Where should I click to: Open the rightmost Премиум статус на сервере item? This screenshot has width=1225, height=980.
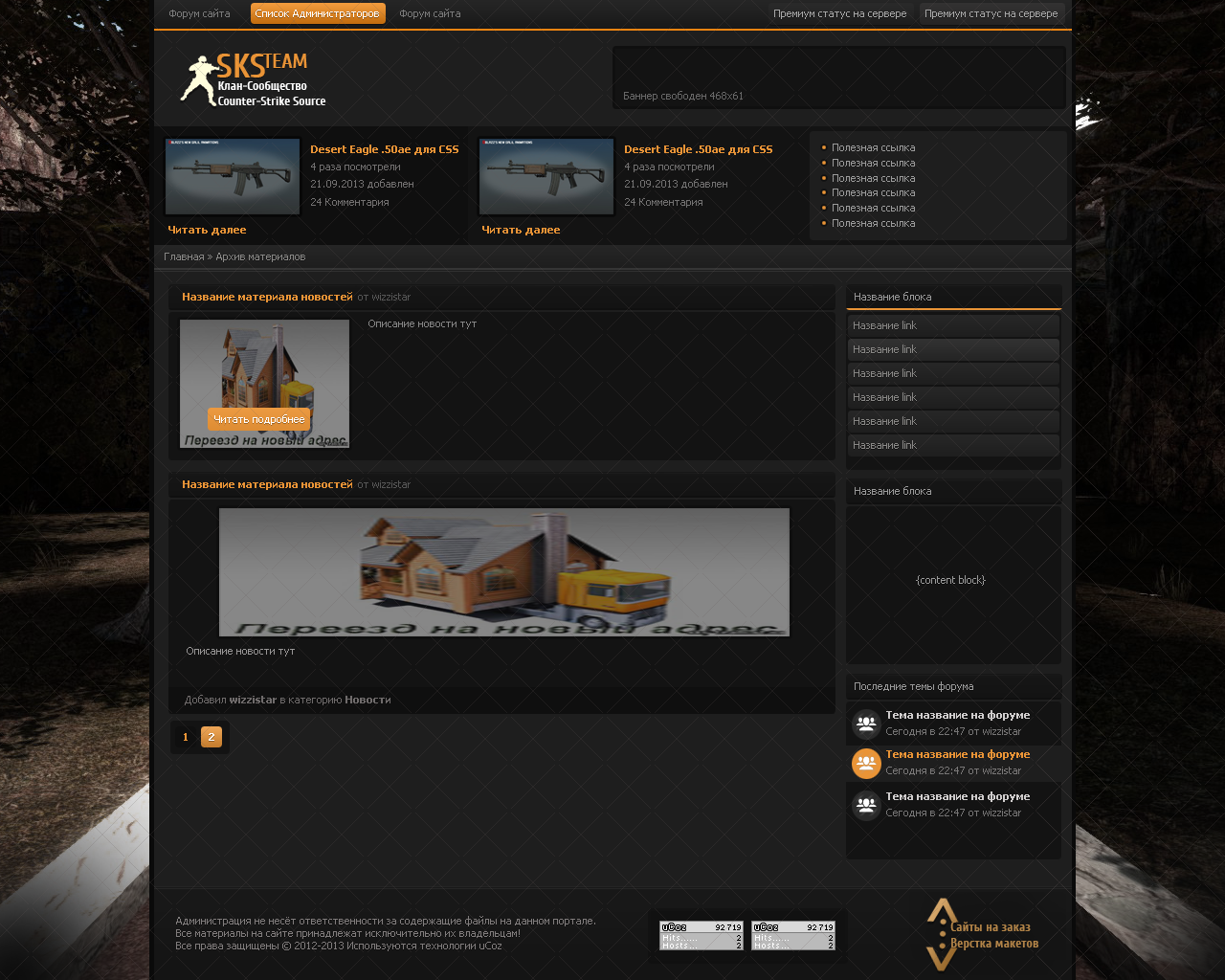(x=991, y=13)
